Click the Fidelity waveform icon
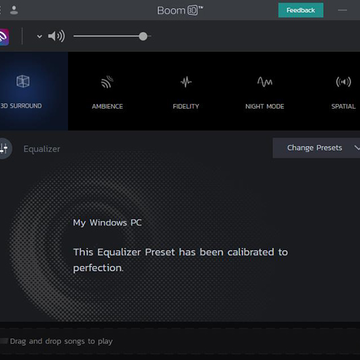The image size is (360, 360). tap(186, 82)
